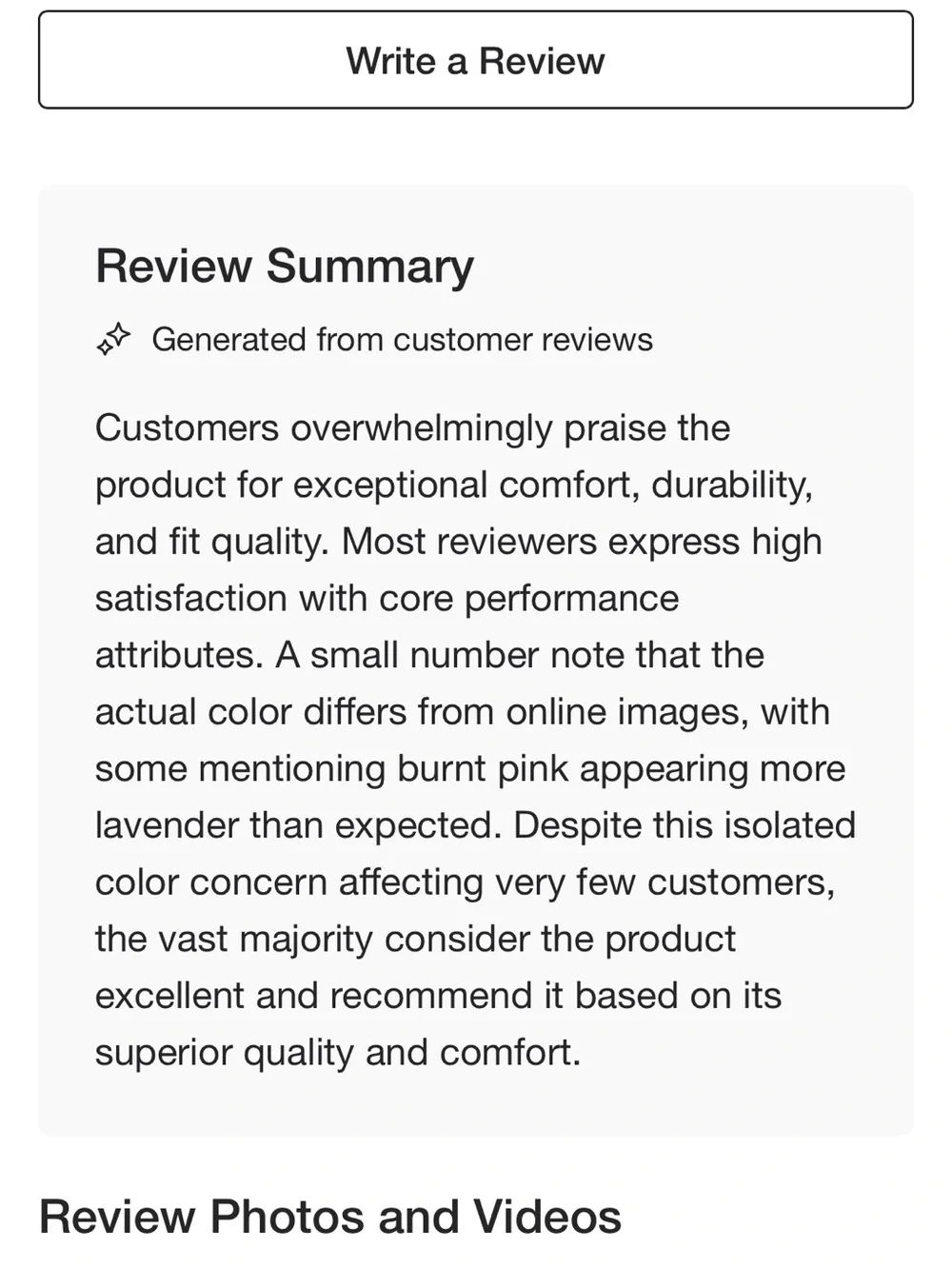Click the 'excellent and recommend it' line
The width and height of the screenshot is (952, 1269).
[438, 996]
